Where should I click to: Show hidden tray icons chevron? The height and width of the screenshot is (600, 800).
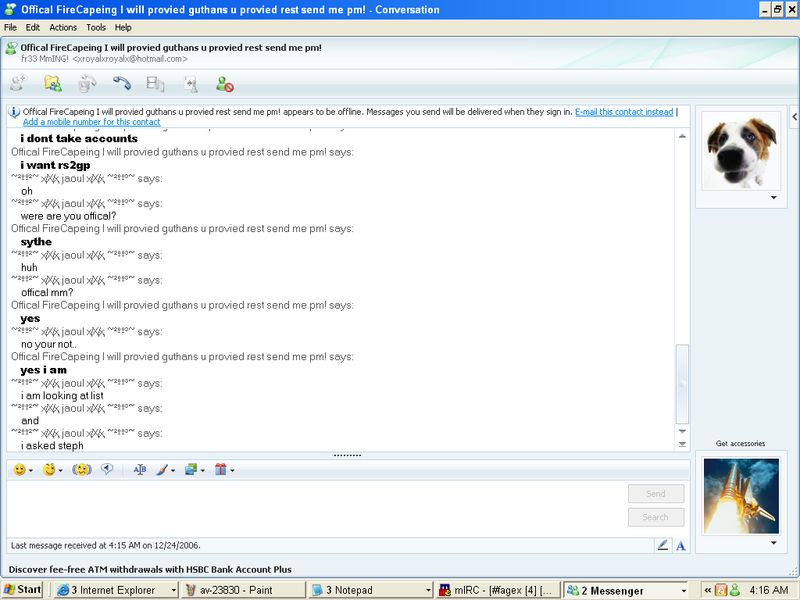coord(708,590)
